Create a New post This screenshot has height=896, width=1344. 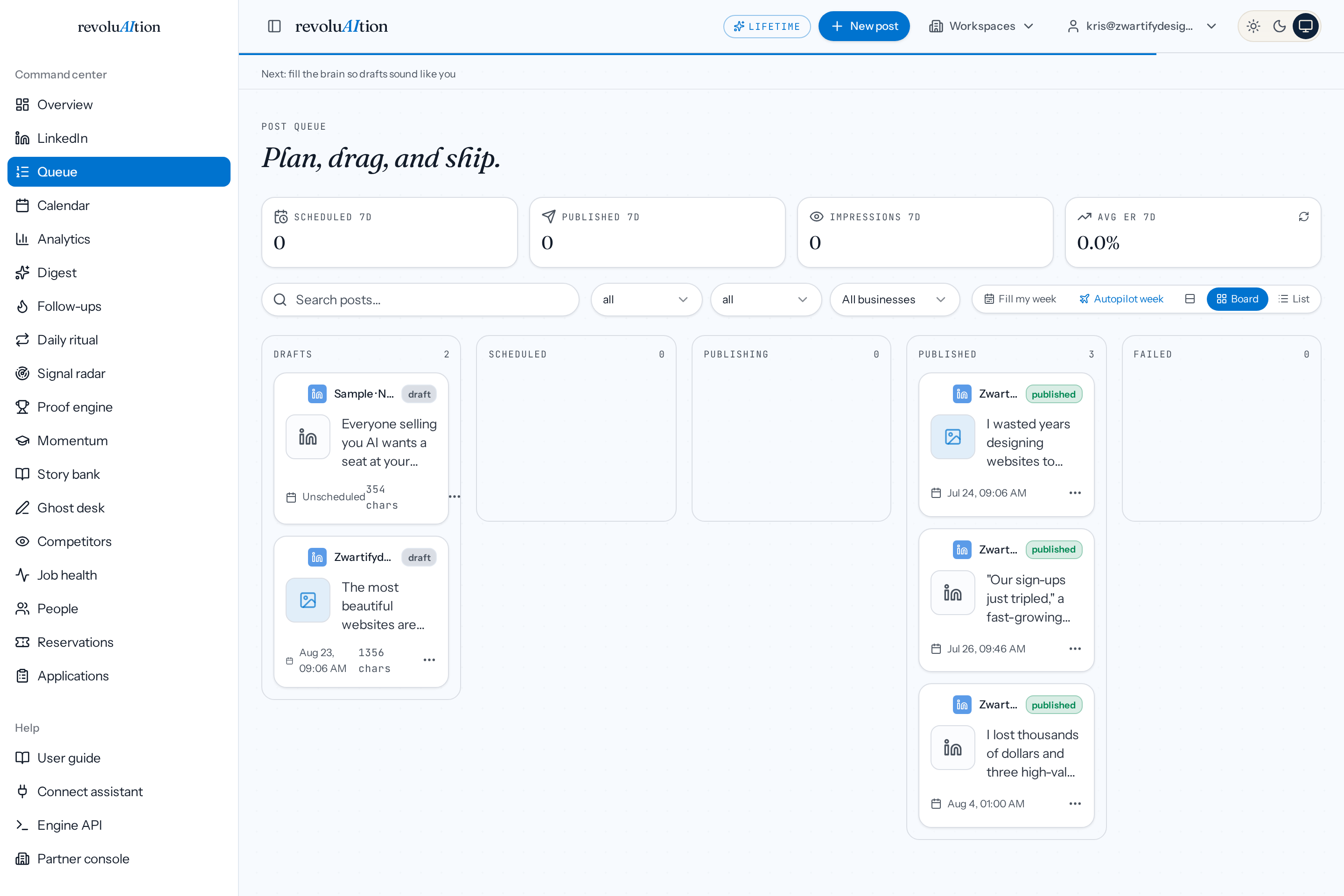[864, 26]
